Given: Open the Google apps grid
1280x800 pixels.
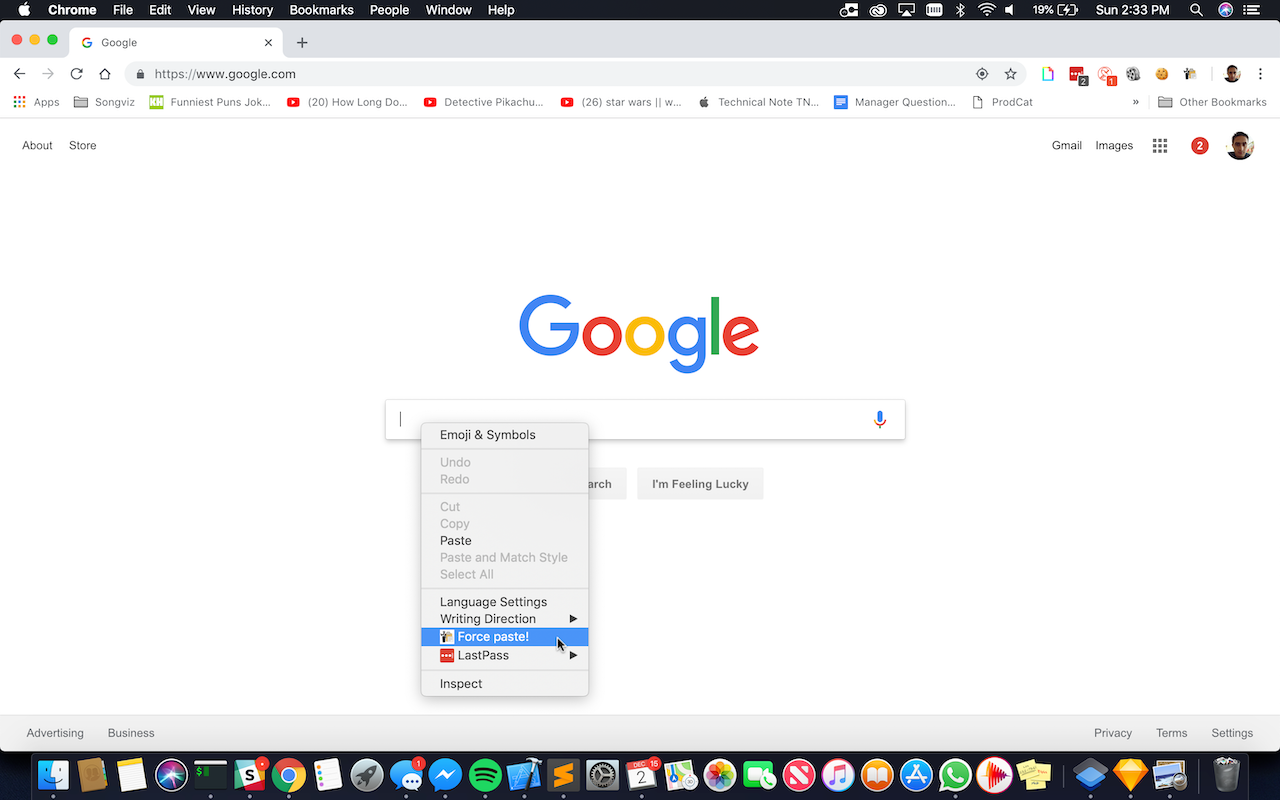Looking at the screenshot, I should 1160,146.
